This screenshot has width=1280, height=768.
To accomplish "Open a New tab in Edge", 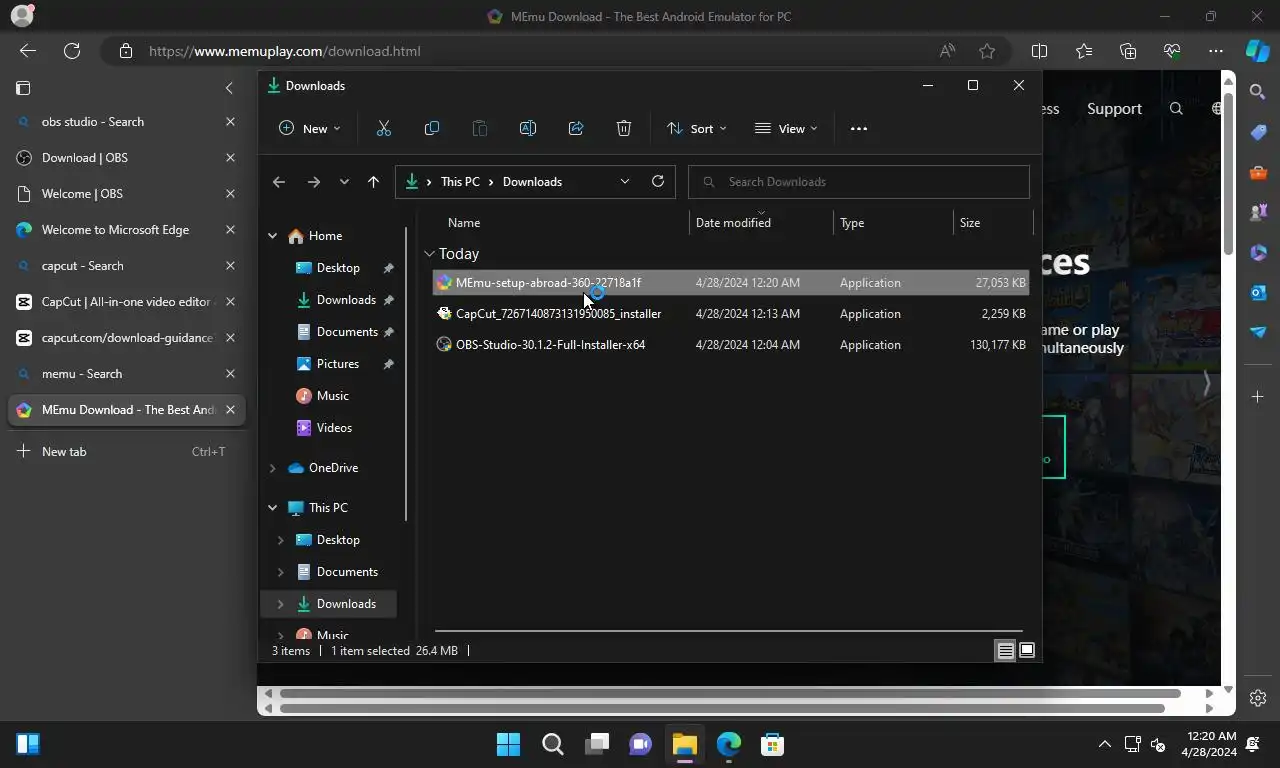I will point(126,452).
